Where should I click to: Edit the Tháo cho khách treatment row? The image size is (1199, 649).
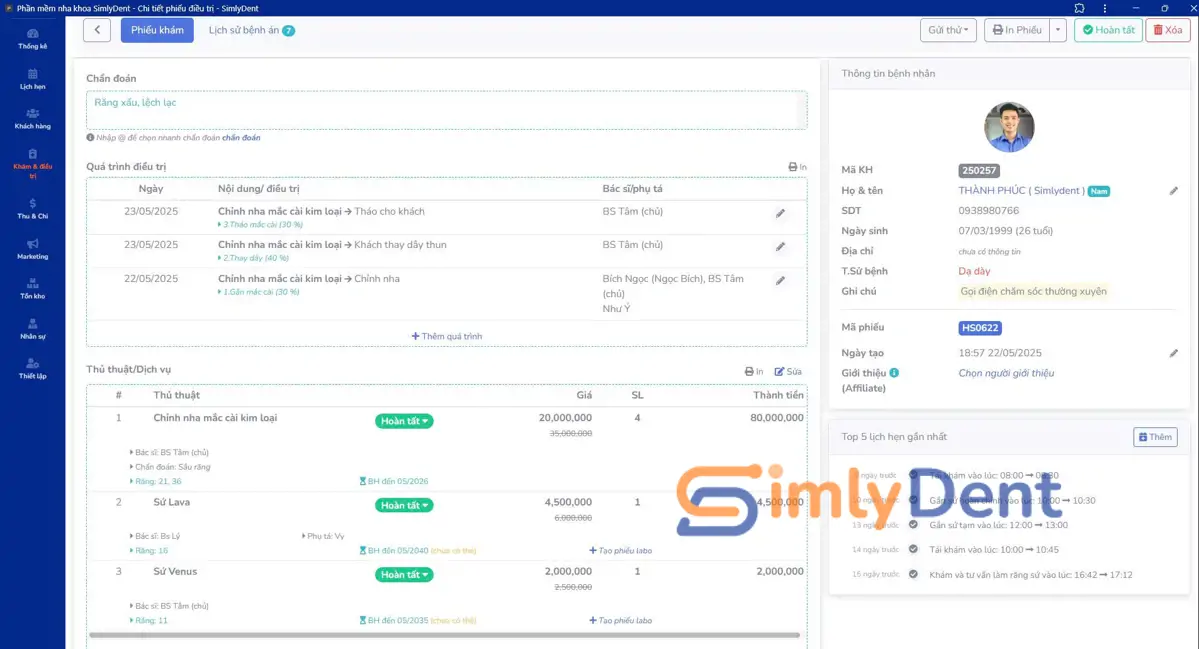tap(780, 213)
